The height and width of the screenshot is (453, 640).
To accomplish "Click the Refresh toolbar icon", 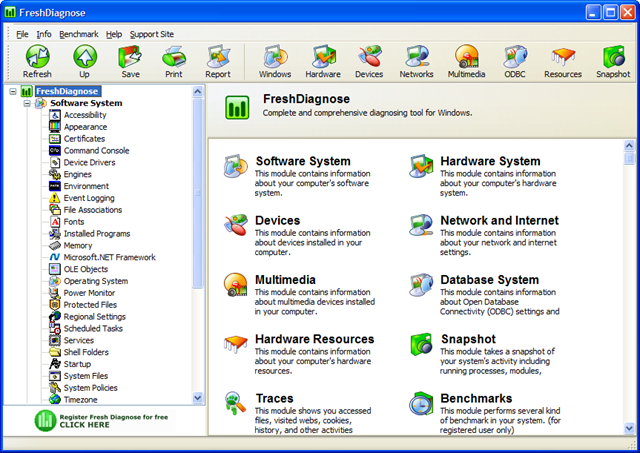I will pyautogui.click(x=38, y=56).
